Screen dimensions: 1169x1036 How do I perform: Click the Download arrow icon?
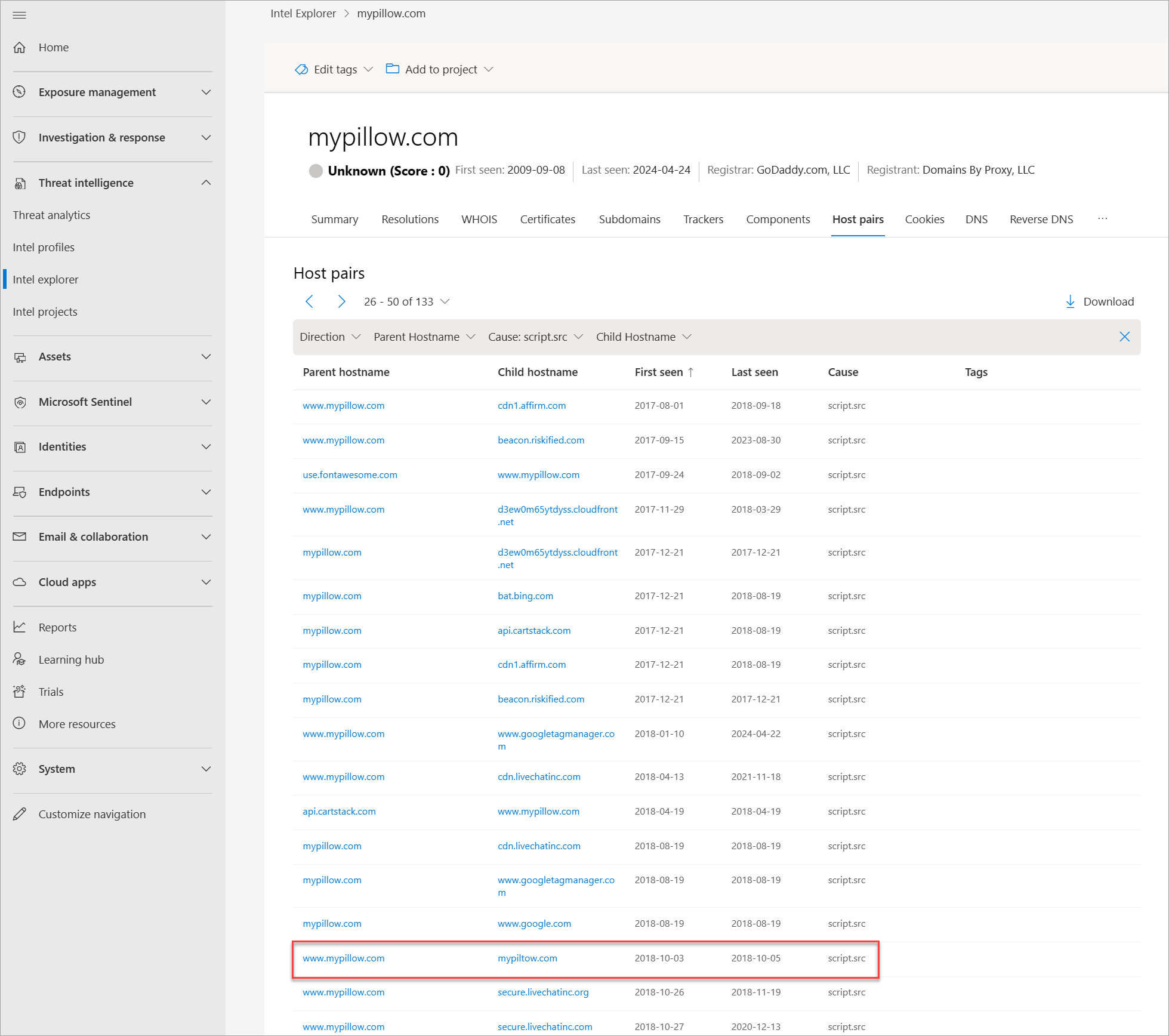point(1070,302)
